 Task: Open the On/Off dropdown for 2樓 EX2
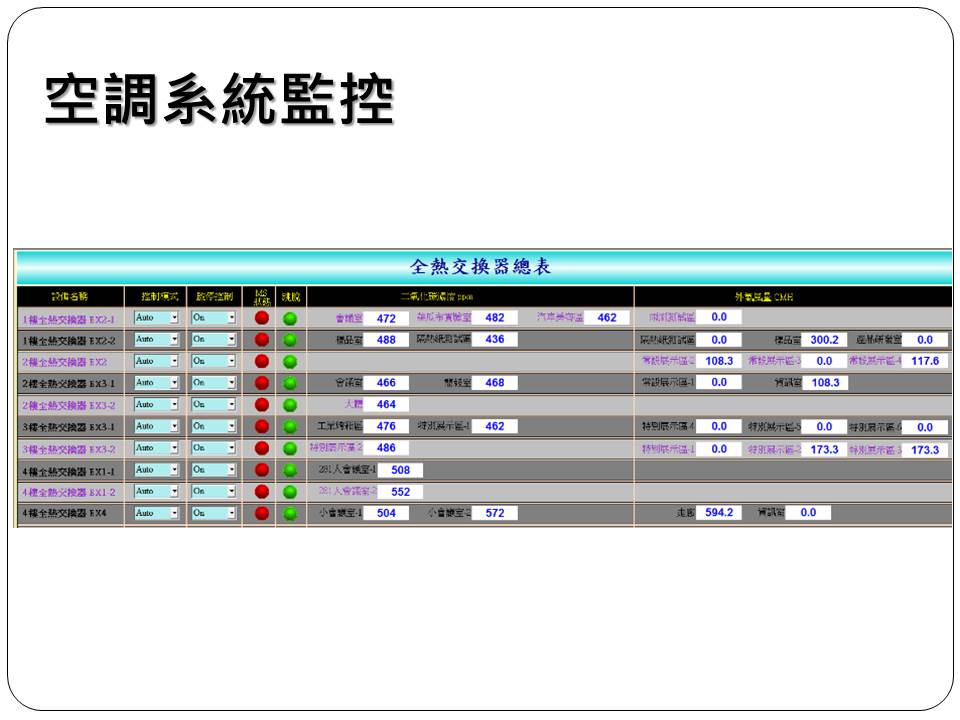pyautogui.click(x=214, y=361)
